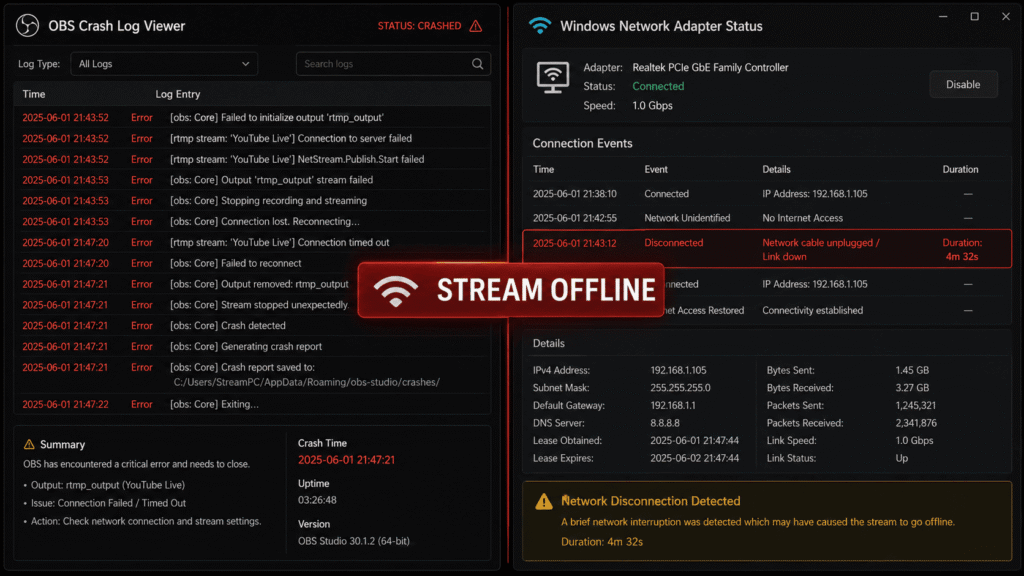Select the 'Failed to initialize output' log row
The width and height of the screenshot is (1024, 576).
252,118
